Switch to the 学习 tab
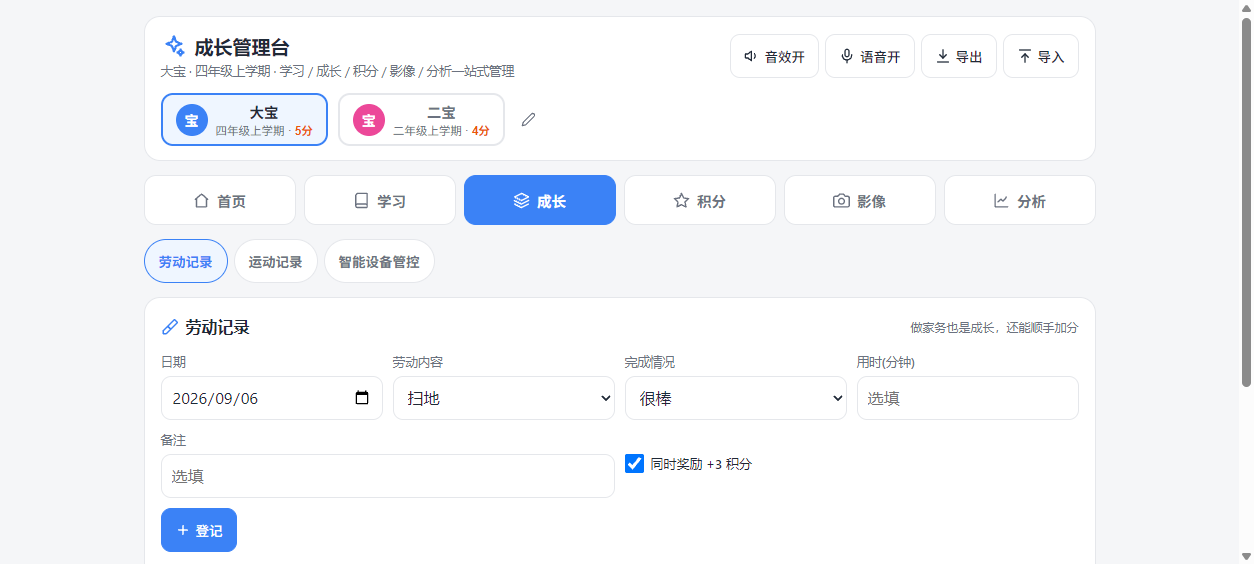Screen dimensions: 1254x564 380,200
